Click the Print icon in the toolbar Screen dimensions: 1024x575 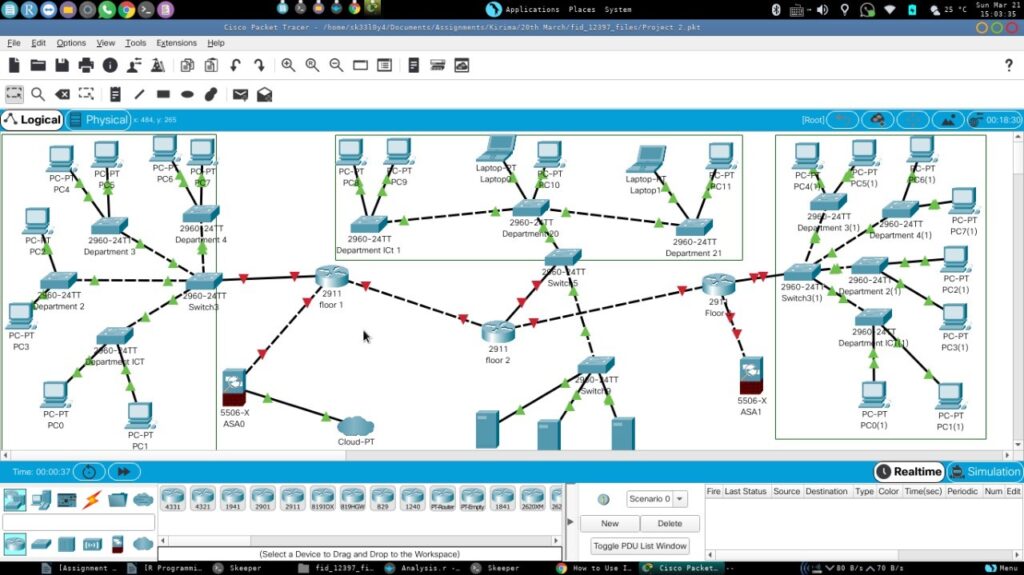pyautogui.click(x=86, y=65)
